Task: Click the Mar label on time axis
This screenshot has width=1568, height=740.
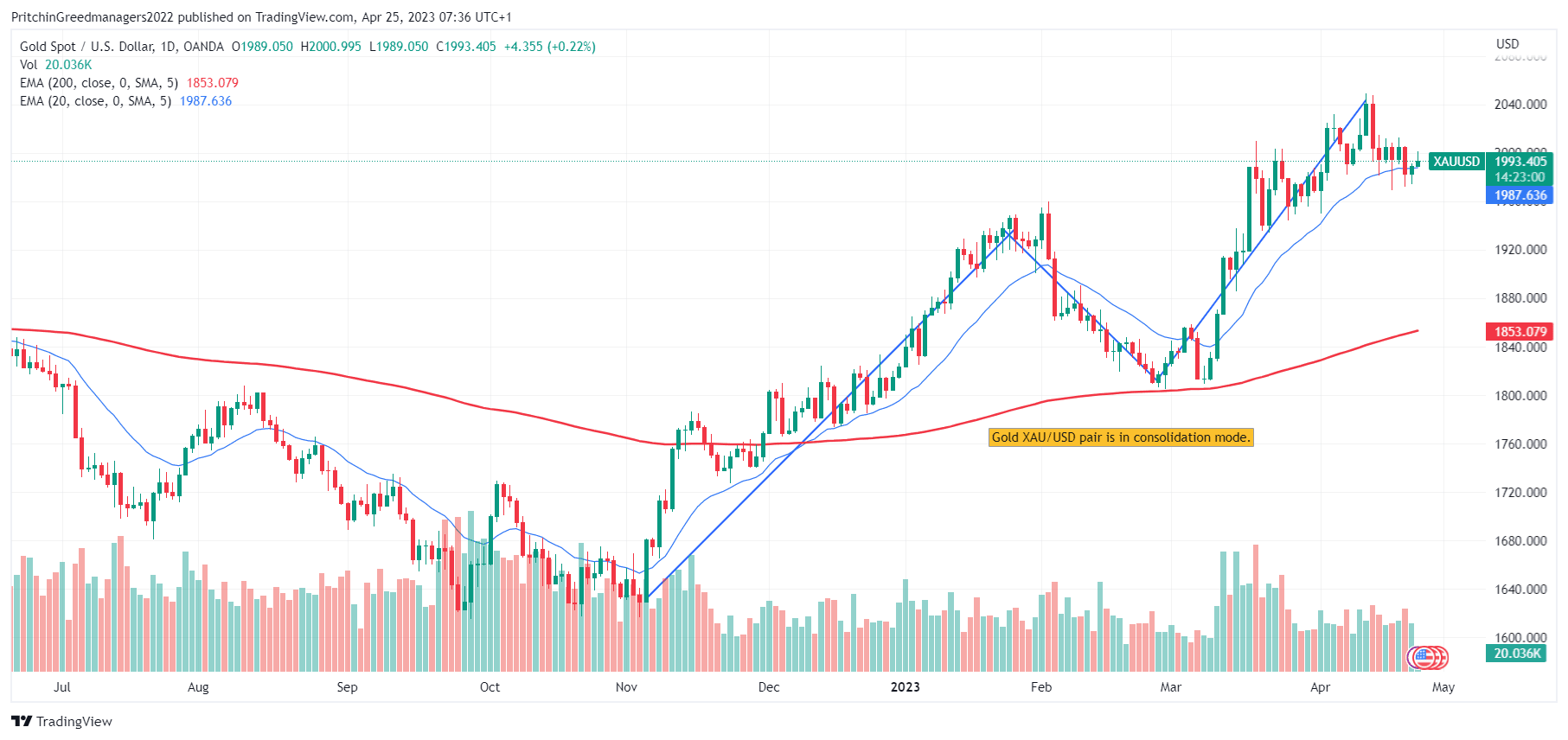Action: tap(1171, 687)
